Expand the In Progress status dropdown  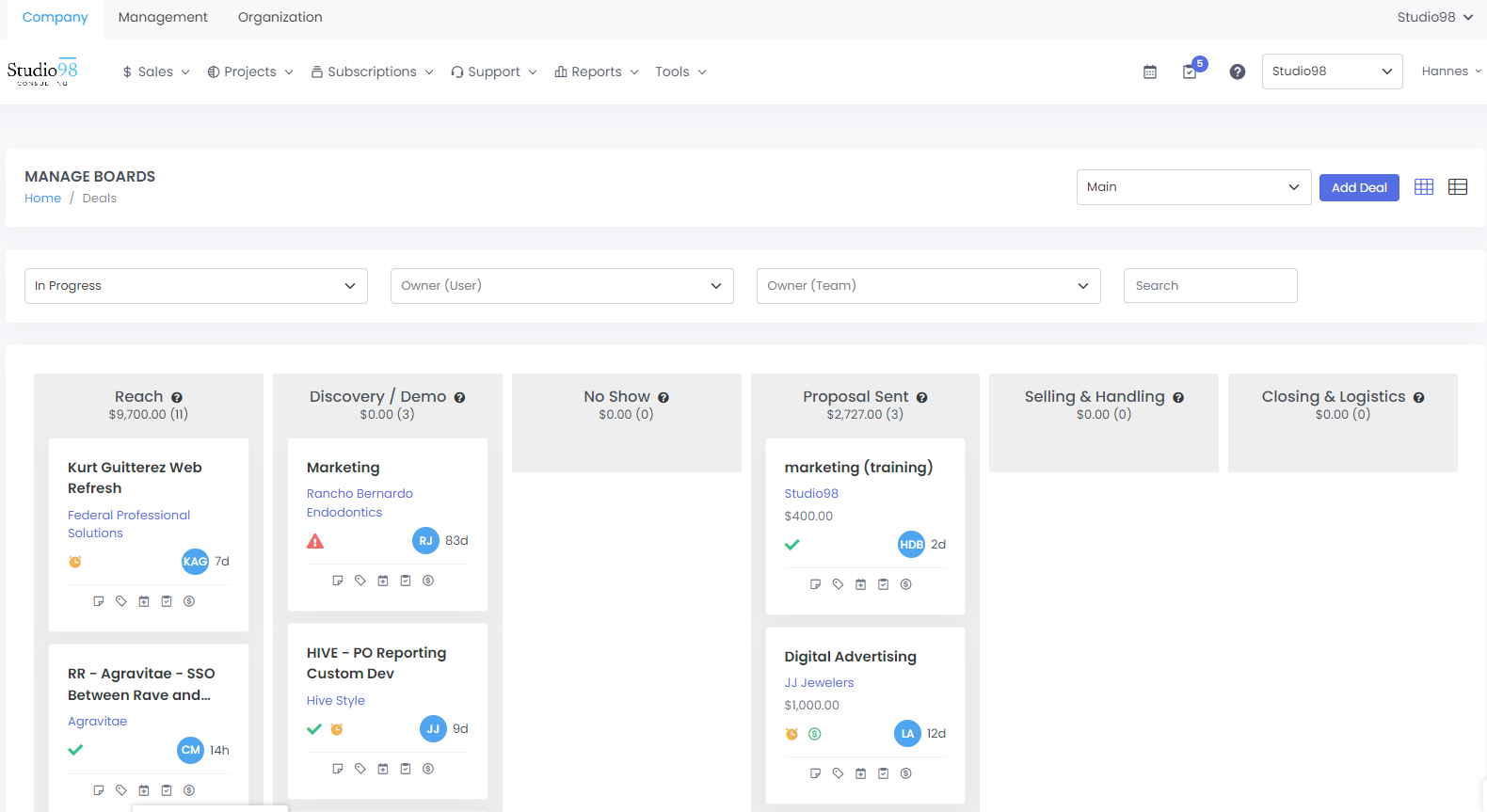[196, 286]
